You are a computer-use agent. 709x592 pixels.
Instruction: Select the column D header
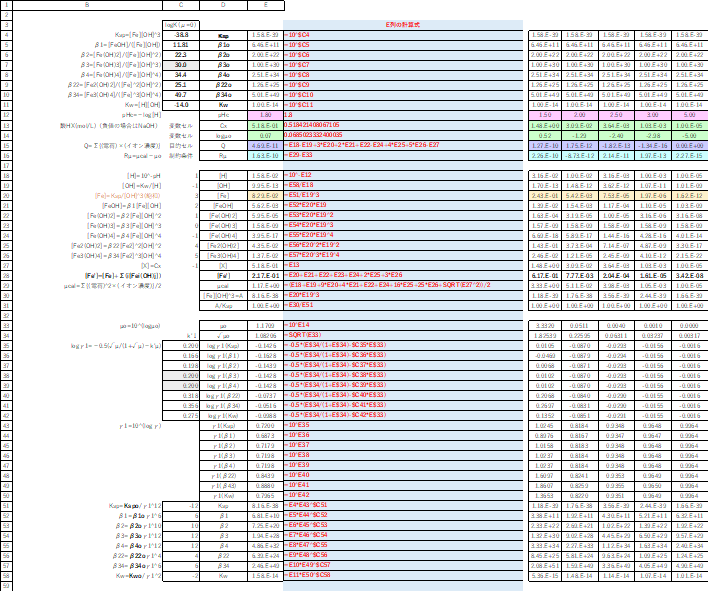[x=223, y=5]
